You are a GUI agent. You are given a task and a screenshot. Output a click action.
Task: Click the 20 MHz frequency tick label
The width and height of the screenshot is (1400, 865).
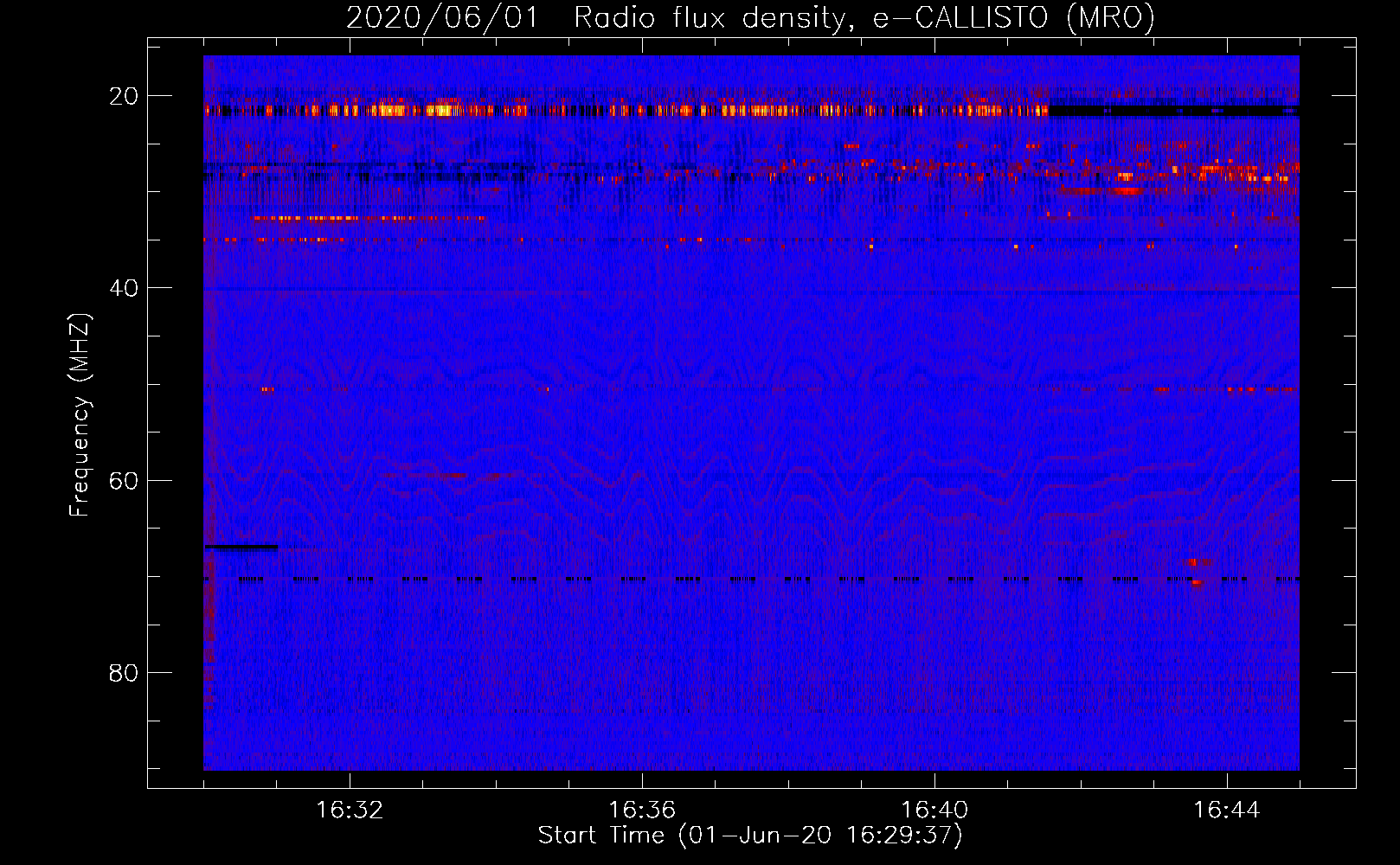point(124,96)
